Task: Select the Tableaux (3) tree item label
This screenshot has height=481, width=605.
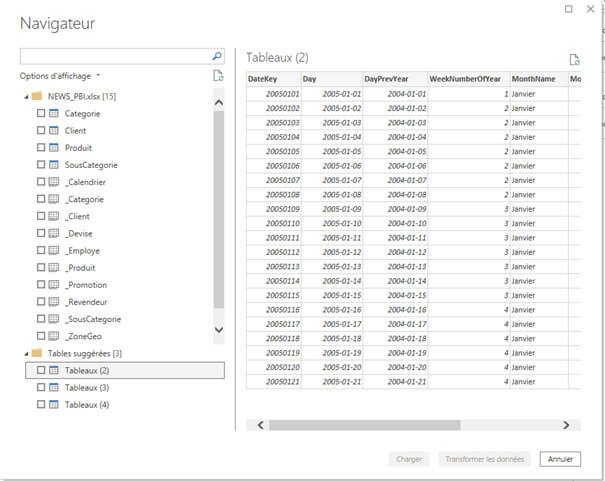Action: click(x=87, y=388)
